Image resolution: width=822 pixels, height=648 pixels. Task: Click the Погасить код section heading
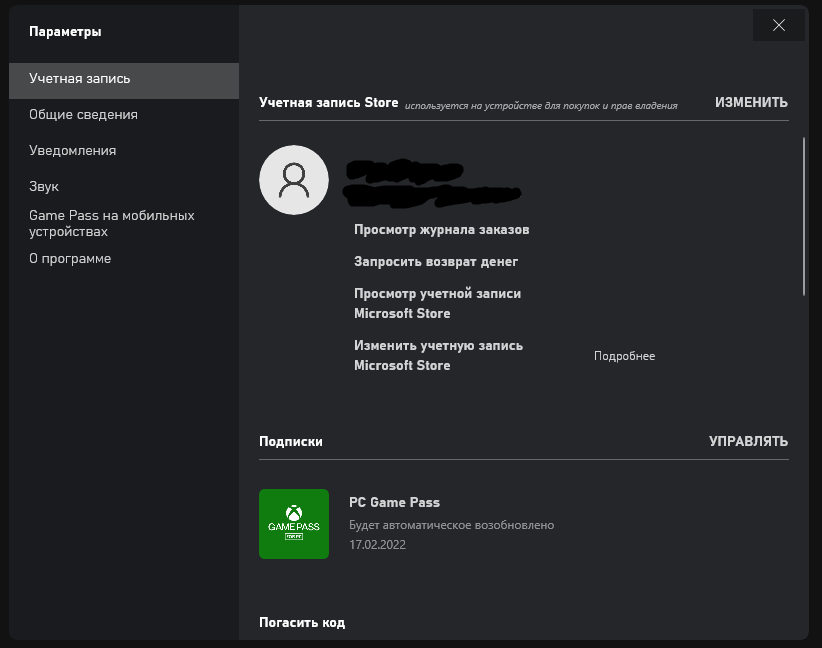302,623
